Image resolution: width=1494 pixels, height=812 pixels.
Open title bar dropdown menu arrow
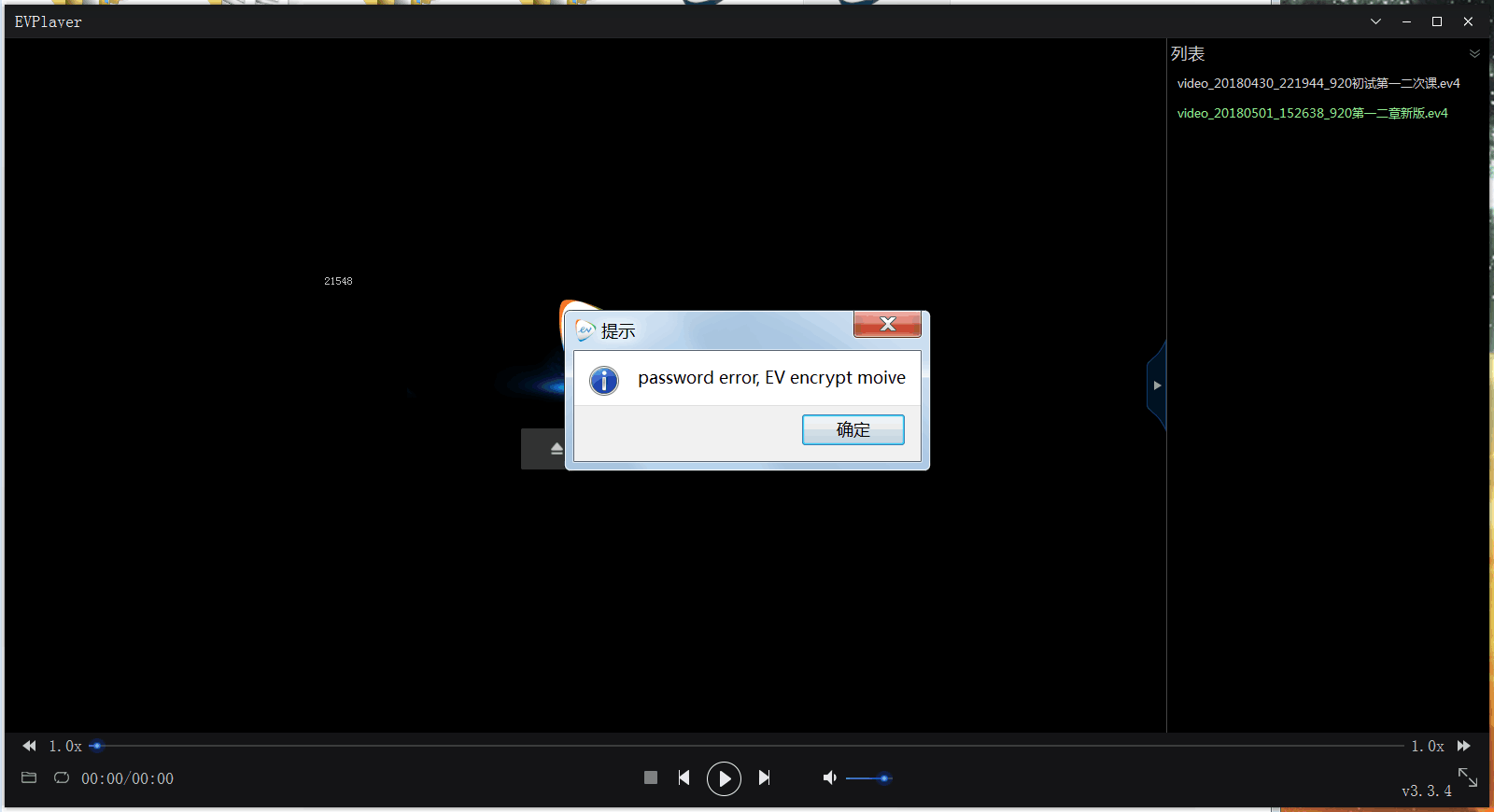tap(1375, 21)
